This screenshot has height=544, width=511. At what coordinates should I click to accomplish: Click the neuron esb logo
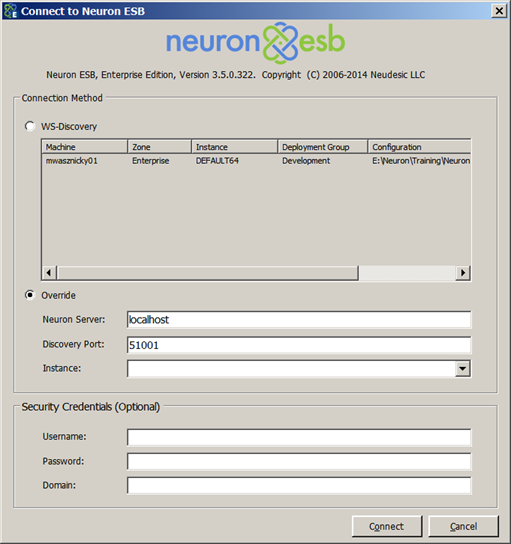coord(255,43)
